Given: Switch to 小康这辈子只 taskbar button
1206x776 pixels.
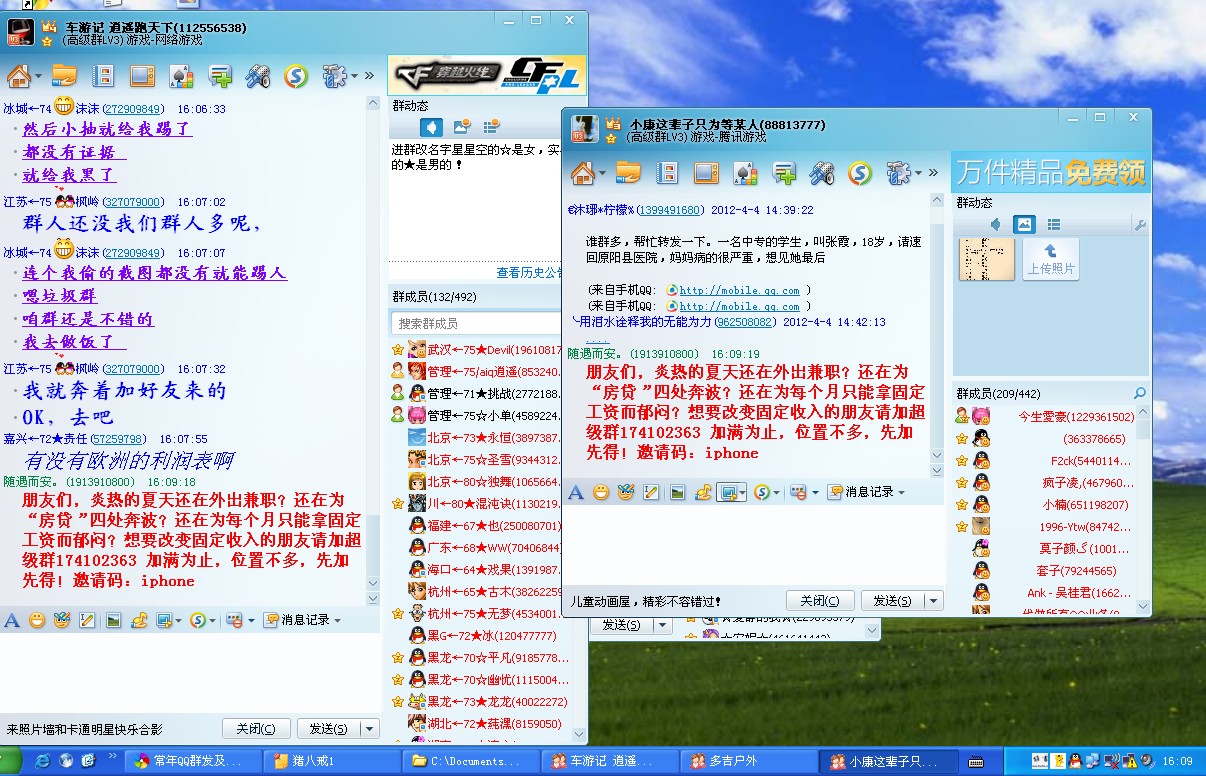Looking at the screenshot, I should pos(887,762).
